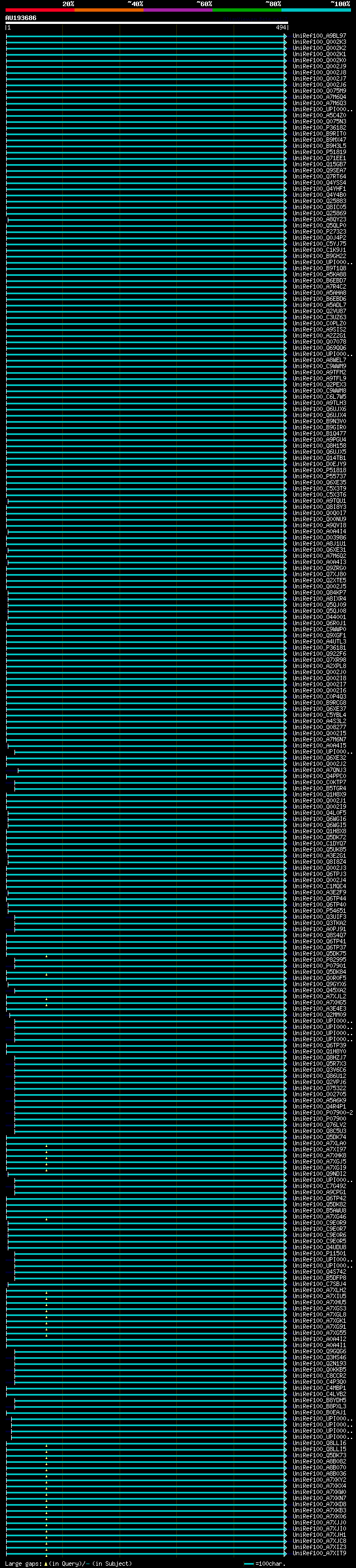The image size is (356, 1568).
Task: Open hit UniRef100_P51819
Action: [x=319, y=152]
